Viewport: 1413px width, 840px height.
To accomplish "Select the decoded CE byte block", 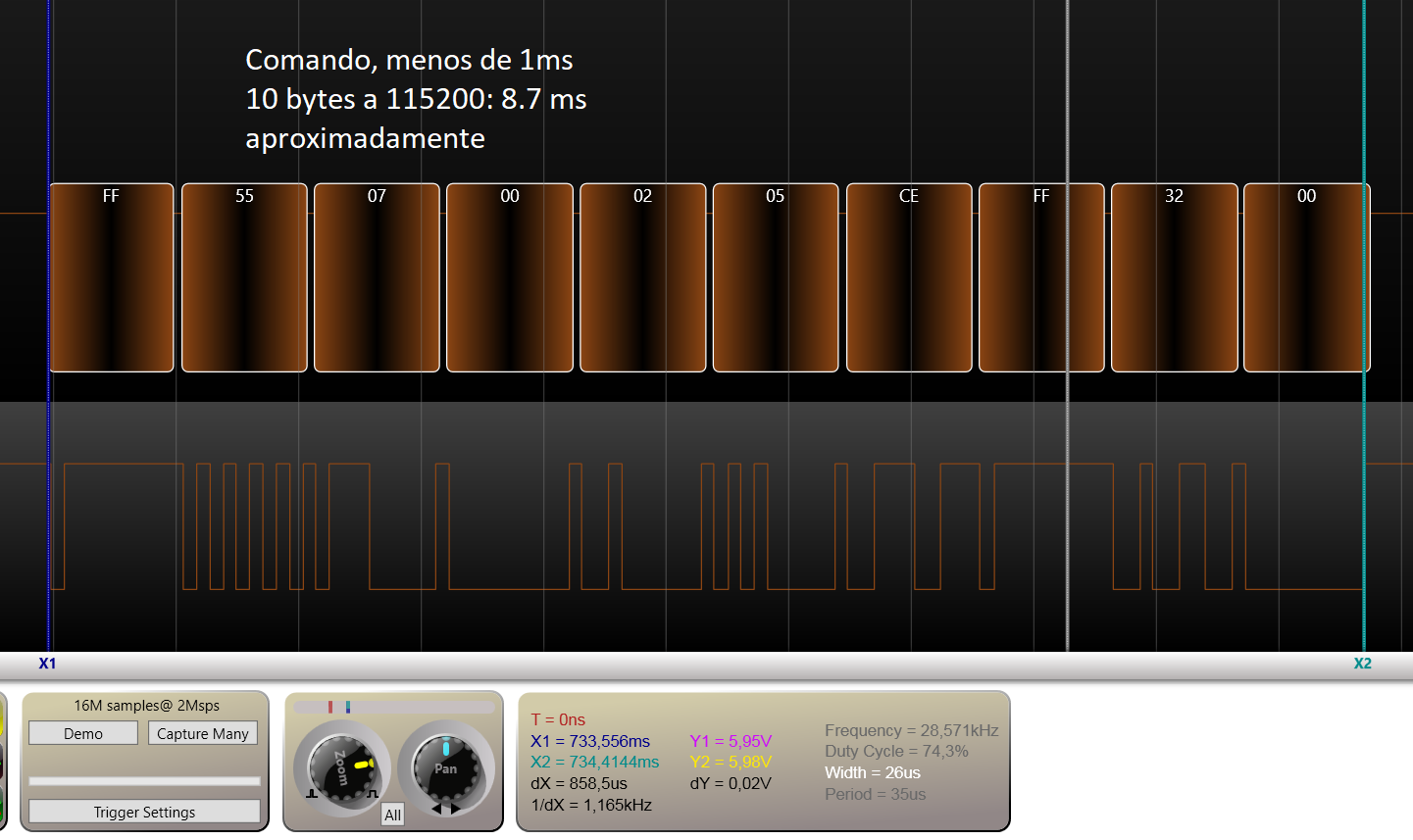I will pyautogui.click(x=909, y=277).
